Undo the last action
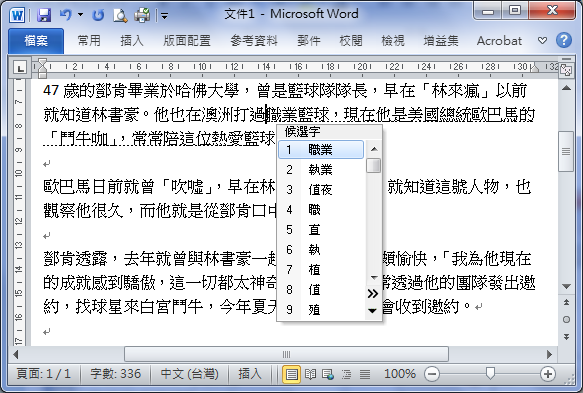The height and width of the screenshot is (393, 583). 66,15
